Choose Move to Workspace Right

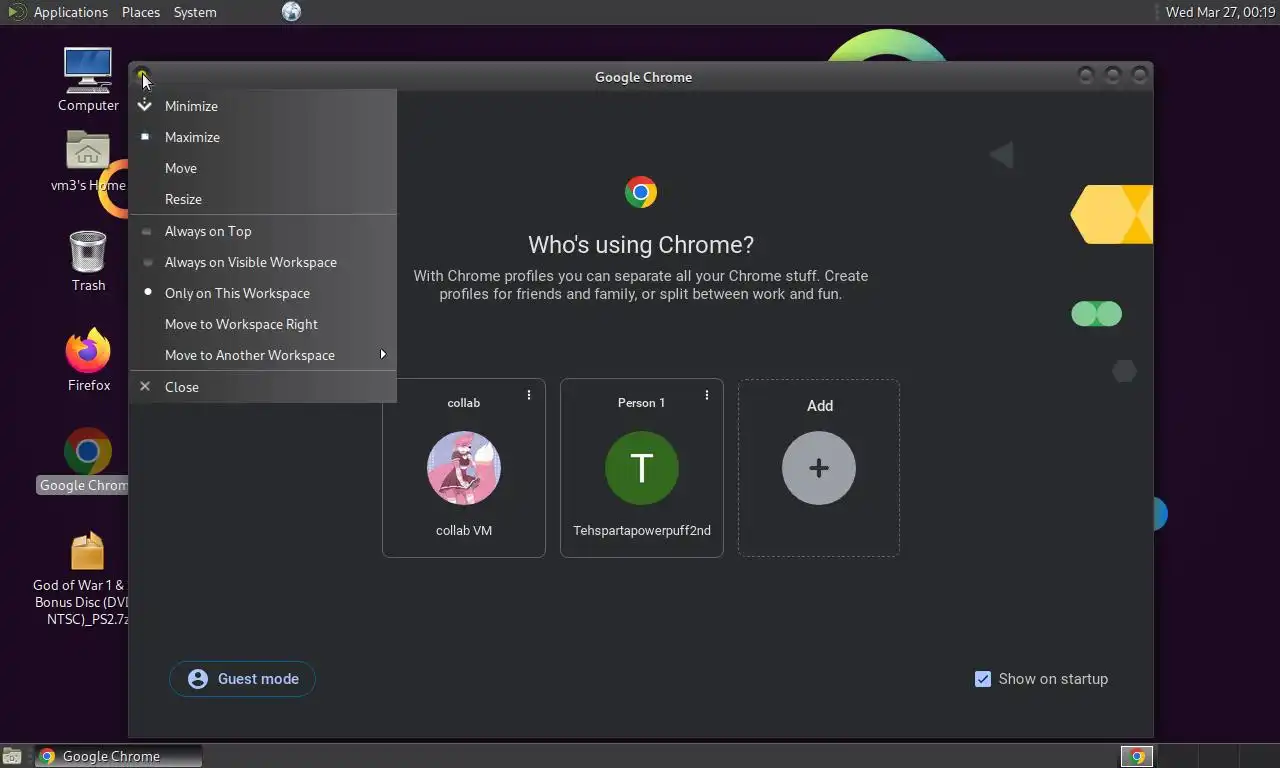(x=263, y=324)
